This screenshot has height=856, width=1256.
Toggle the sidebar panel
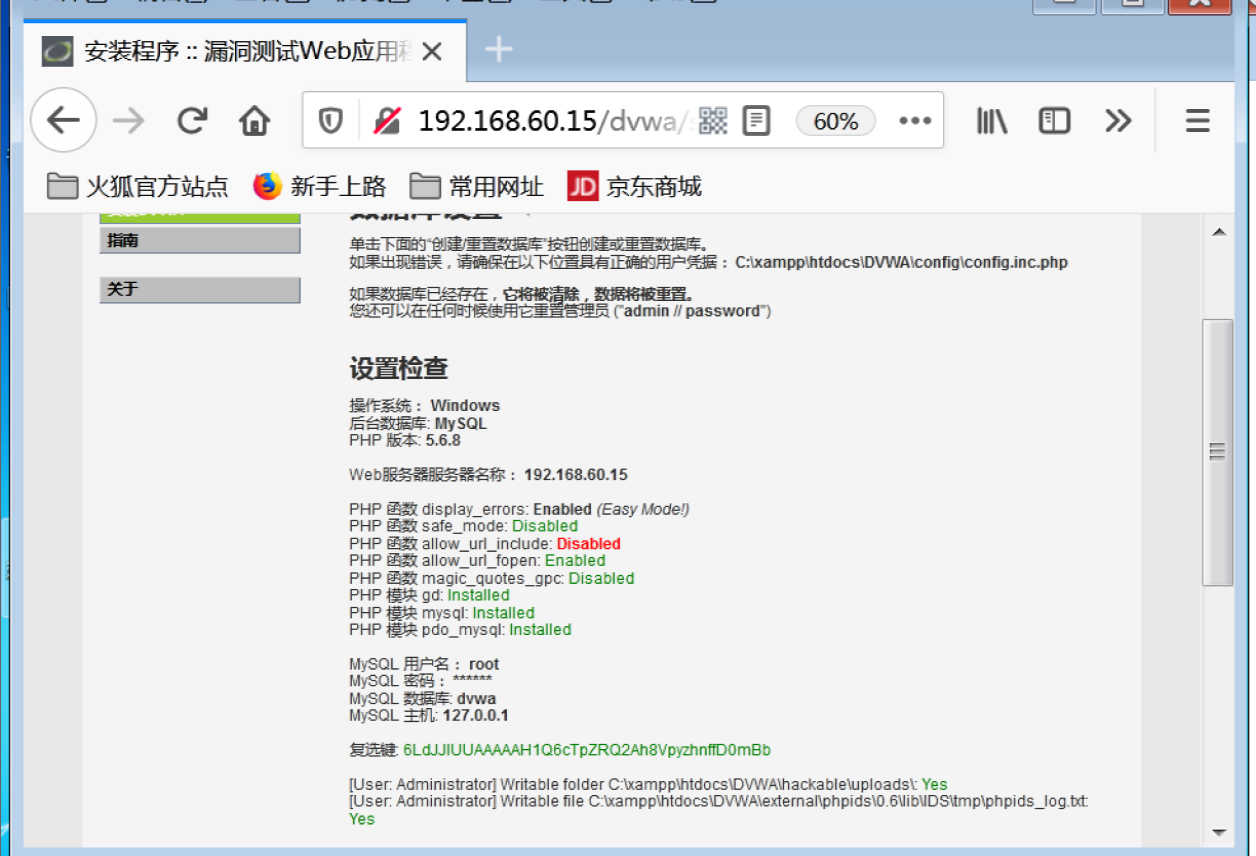click(1054, 121)
